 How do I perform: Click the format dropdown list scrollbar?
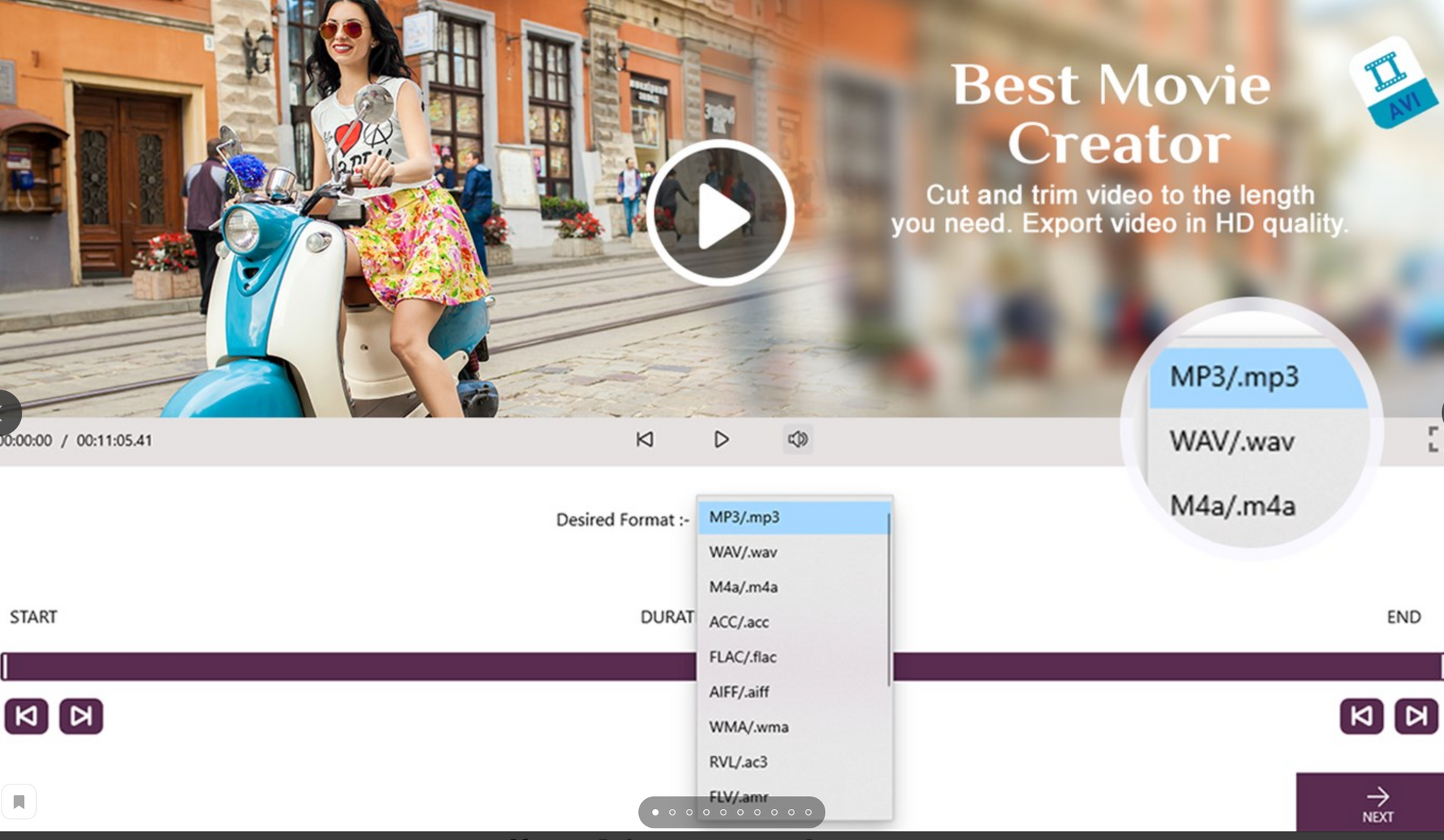[889, 599]
